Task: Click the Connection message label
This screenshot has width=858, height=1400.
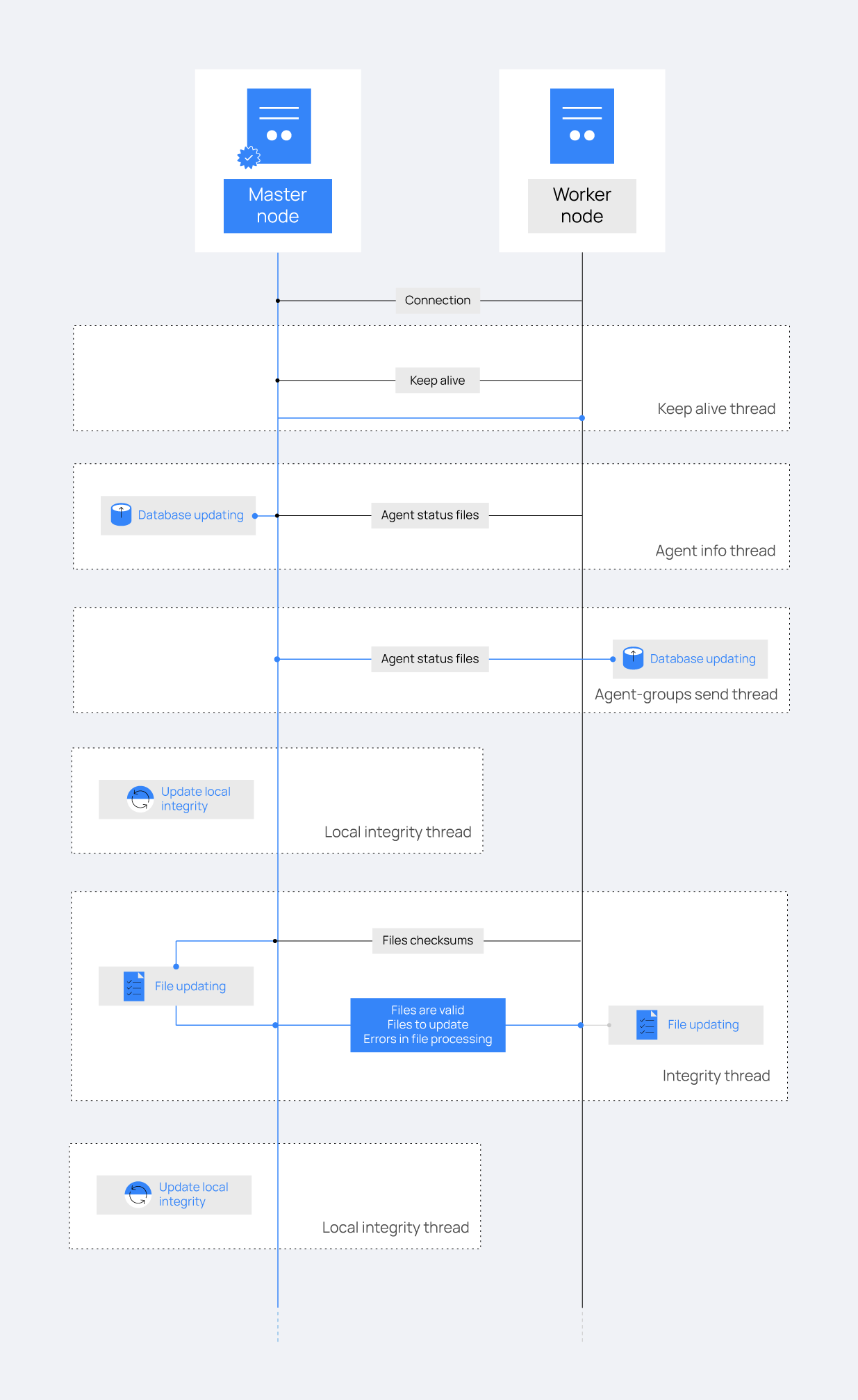Action: coord(438,301)
